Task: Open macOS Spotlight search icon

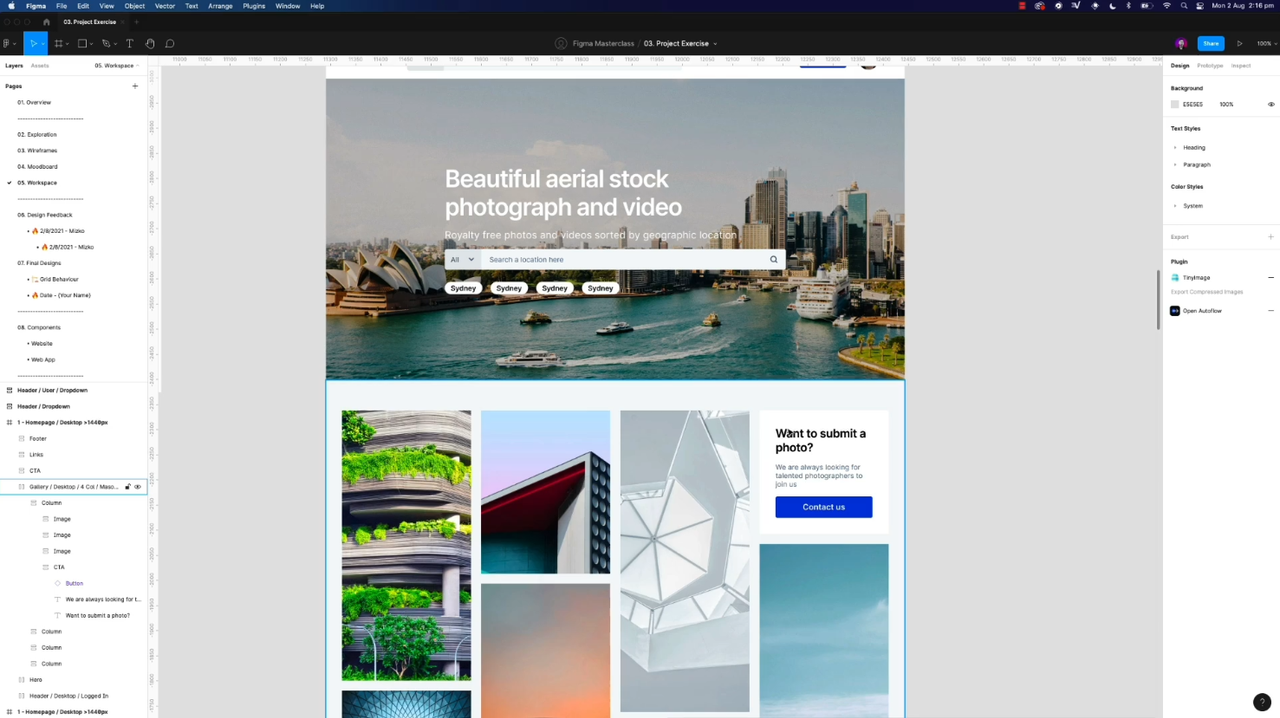Action: [1184, 6]
